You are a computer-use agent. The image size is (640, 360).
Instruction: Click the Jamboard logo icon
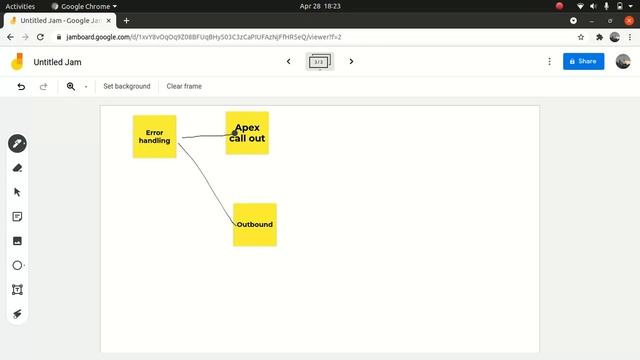pos(17,62)
